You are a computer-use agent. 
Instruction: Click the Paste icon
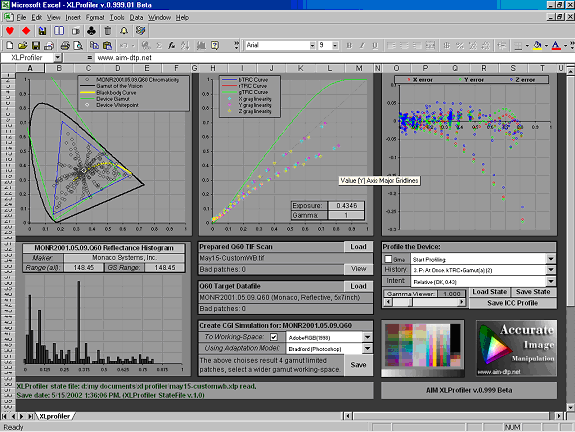coord(107,45)
